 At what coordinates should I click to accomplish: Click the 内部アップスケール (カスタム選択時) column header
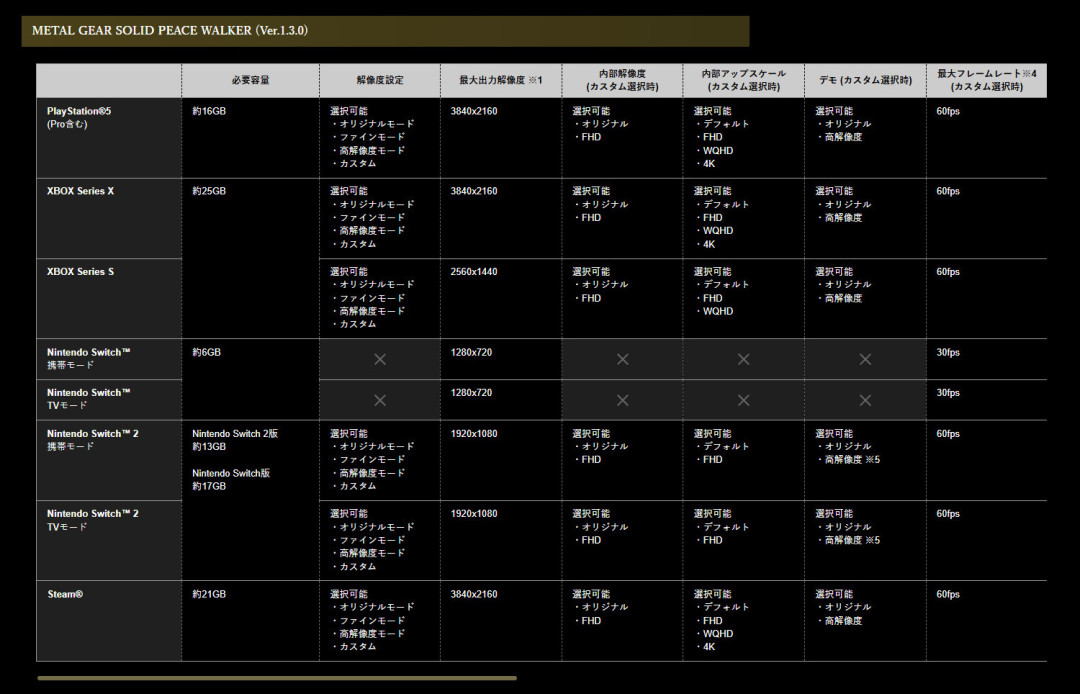coord(744,80)
